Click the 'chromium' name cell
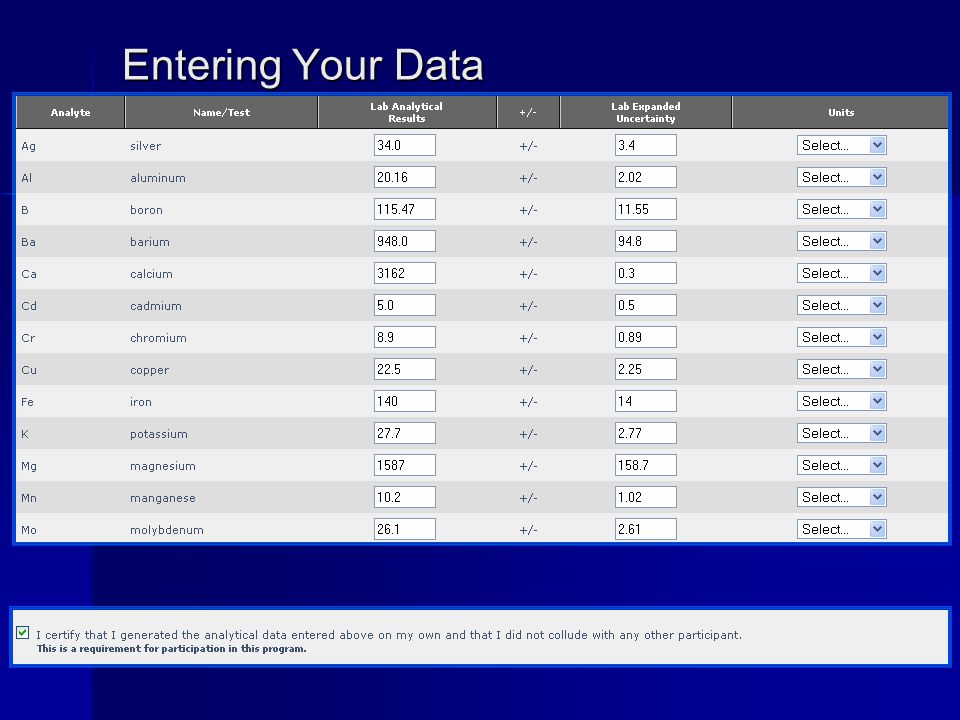960x720 pixels. click(x=158, y=338)
